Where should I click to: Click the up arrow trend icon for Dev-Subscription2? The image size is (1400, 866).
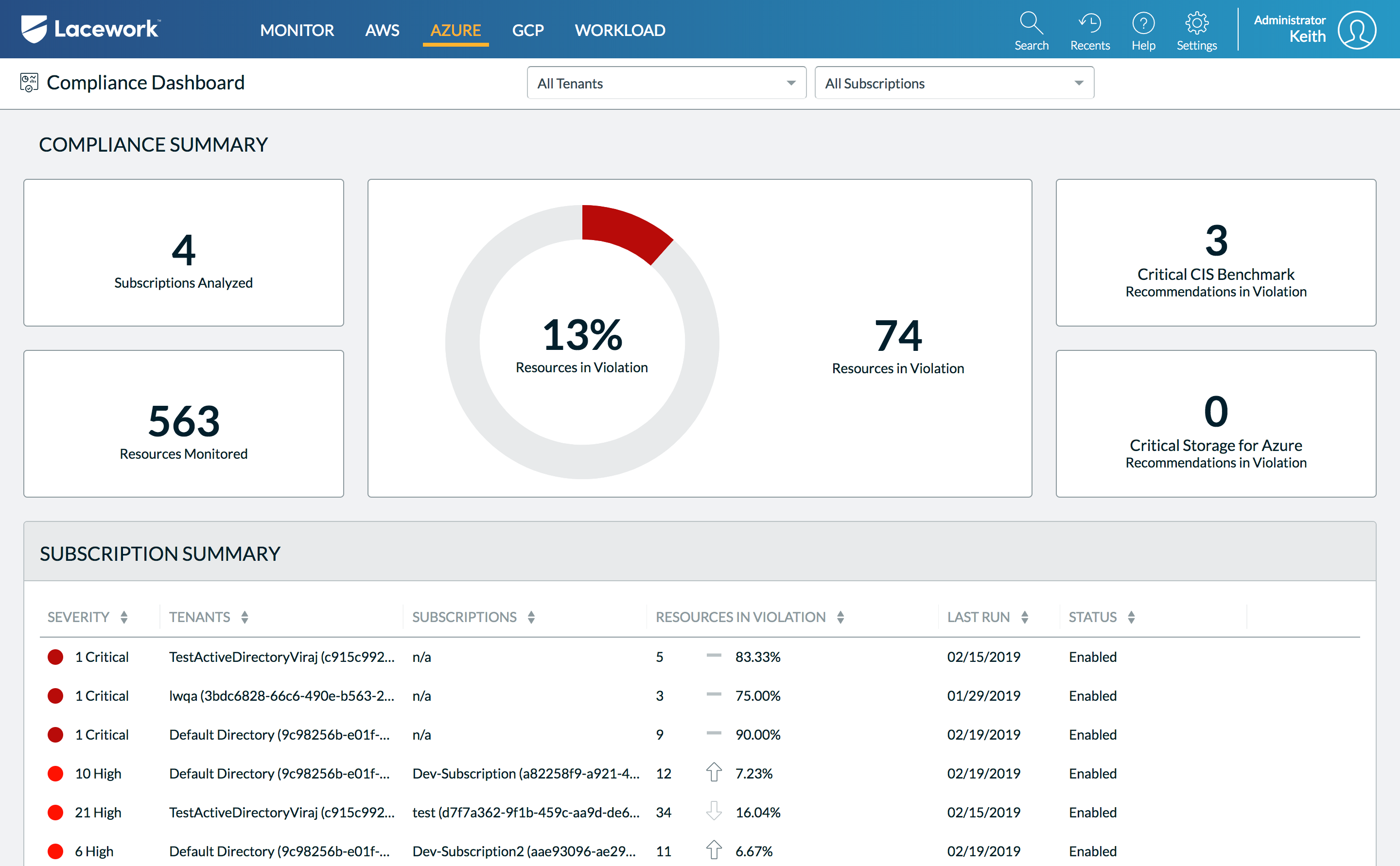(x=713, y=850)
